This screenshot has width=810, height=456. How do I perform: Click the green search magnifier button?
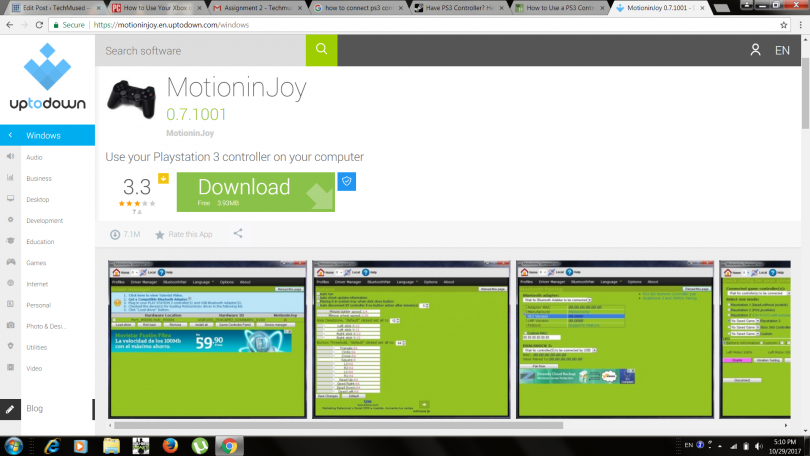point(321,49)
